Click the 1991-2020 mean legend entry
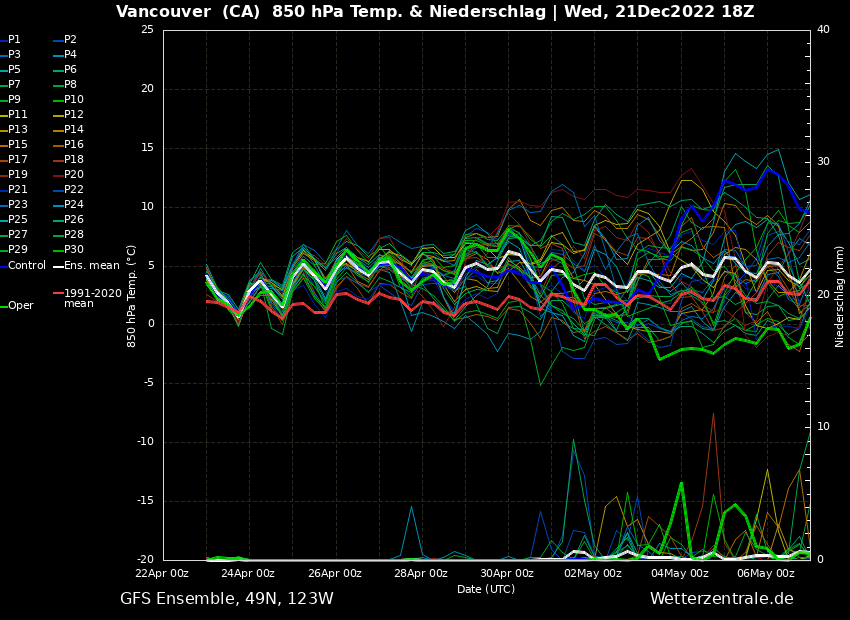The width and height of the screenshot is (850, 620). [x=92, y=298]
